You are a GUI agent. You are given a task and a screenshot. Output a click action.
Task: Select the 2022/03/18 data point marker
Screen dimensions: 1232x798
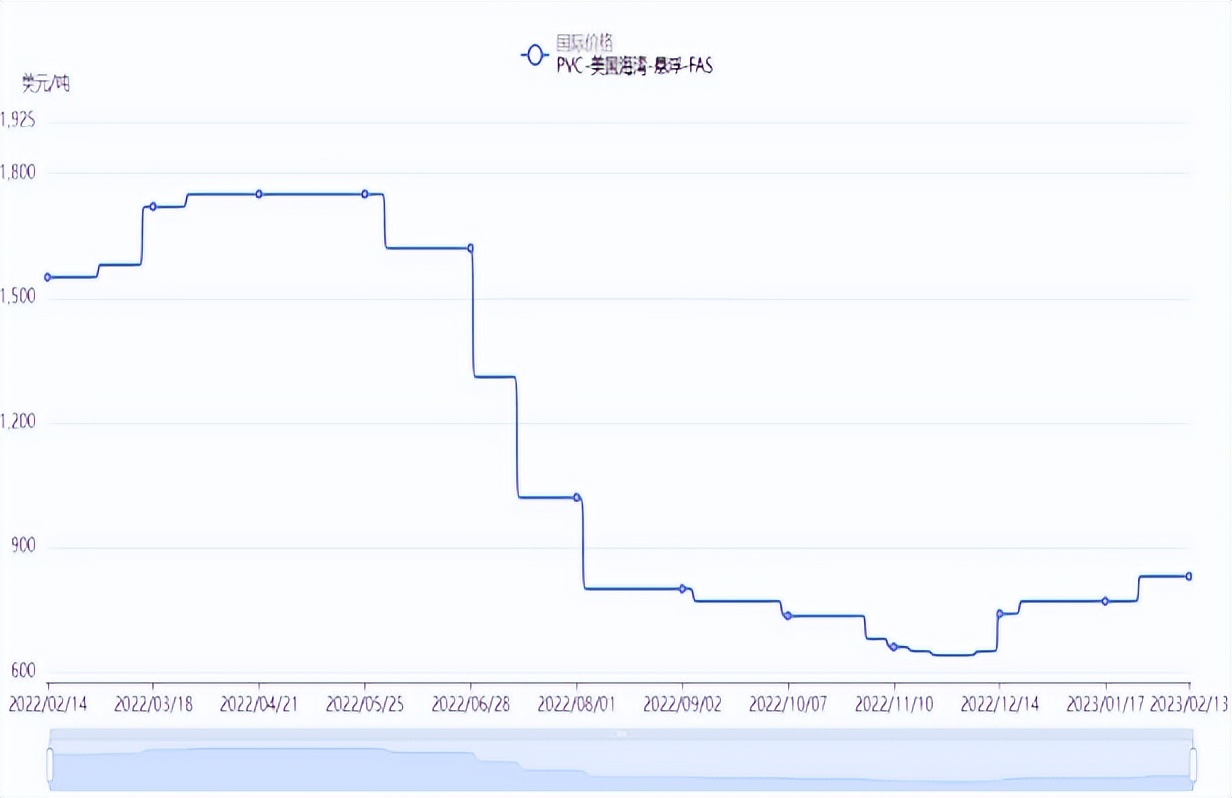coord(153,207)
